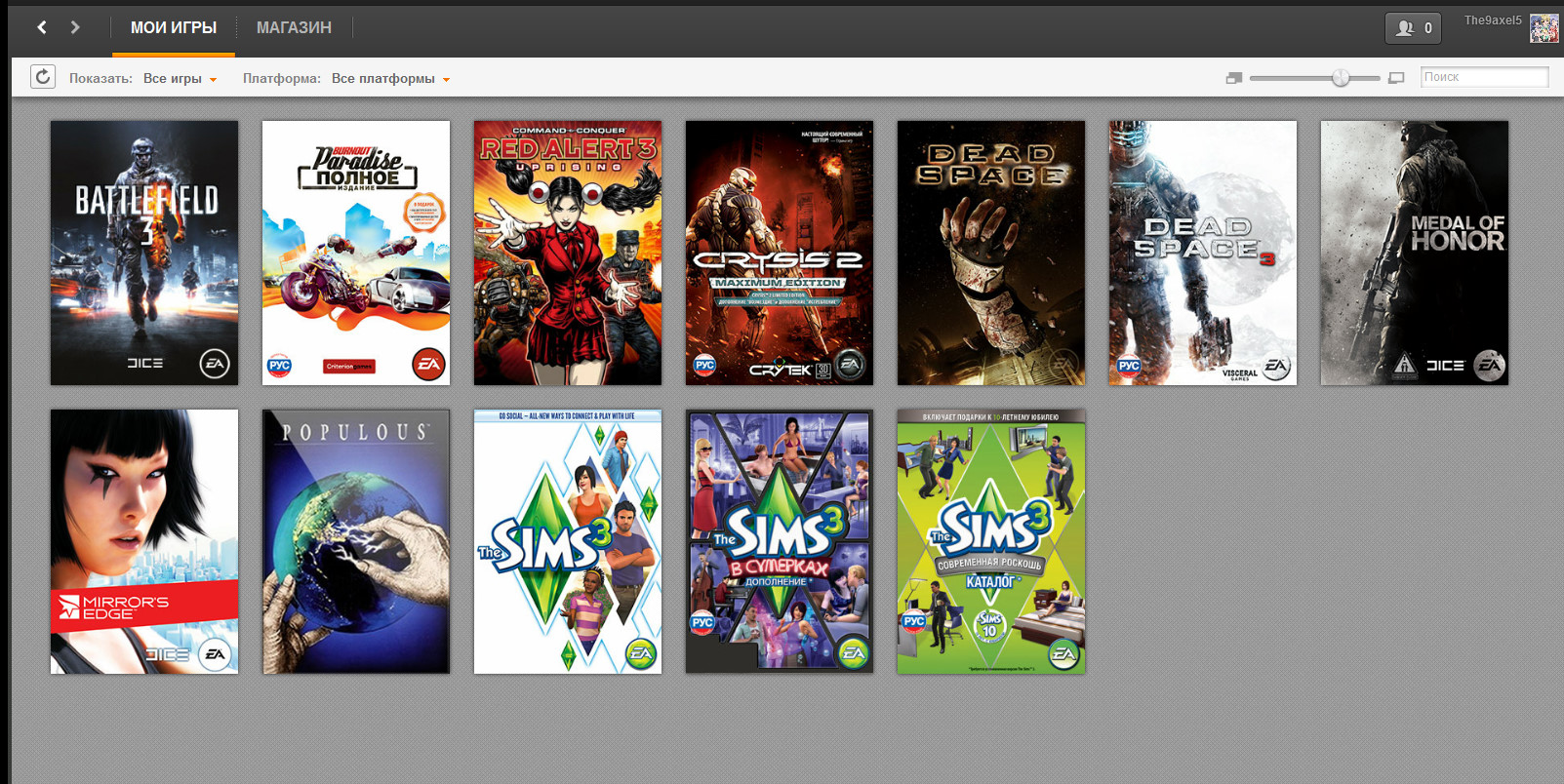Adjust the tile size slider handle

[1342, 78]
